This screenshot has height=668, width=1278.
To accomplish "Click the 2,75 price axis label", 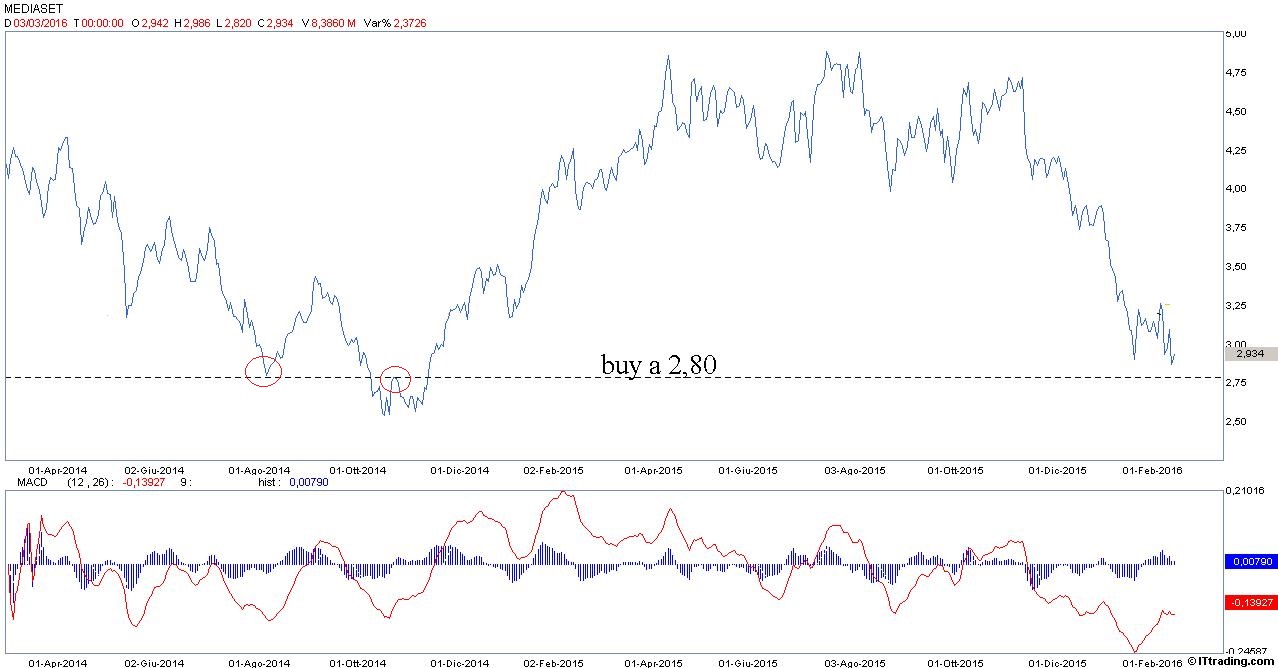I will (1236, 383).
